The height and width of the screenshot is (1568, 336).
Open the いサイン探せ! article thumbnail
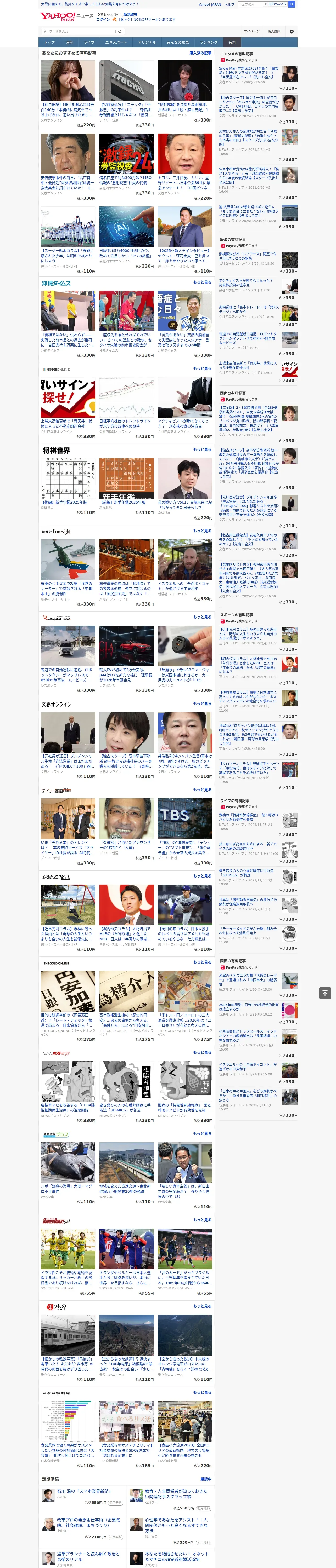click(x=68, y=398)
